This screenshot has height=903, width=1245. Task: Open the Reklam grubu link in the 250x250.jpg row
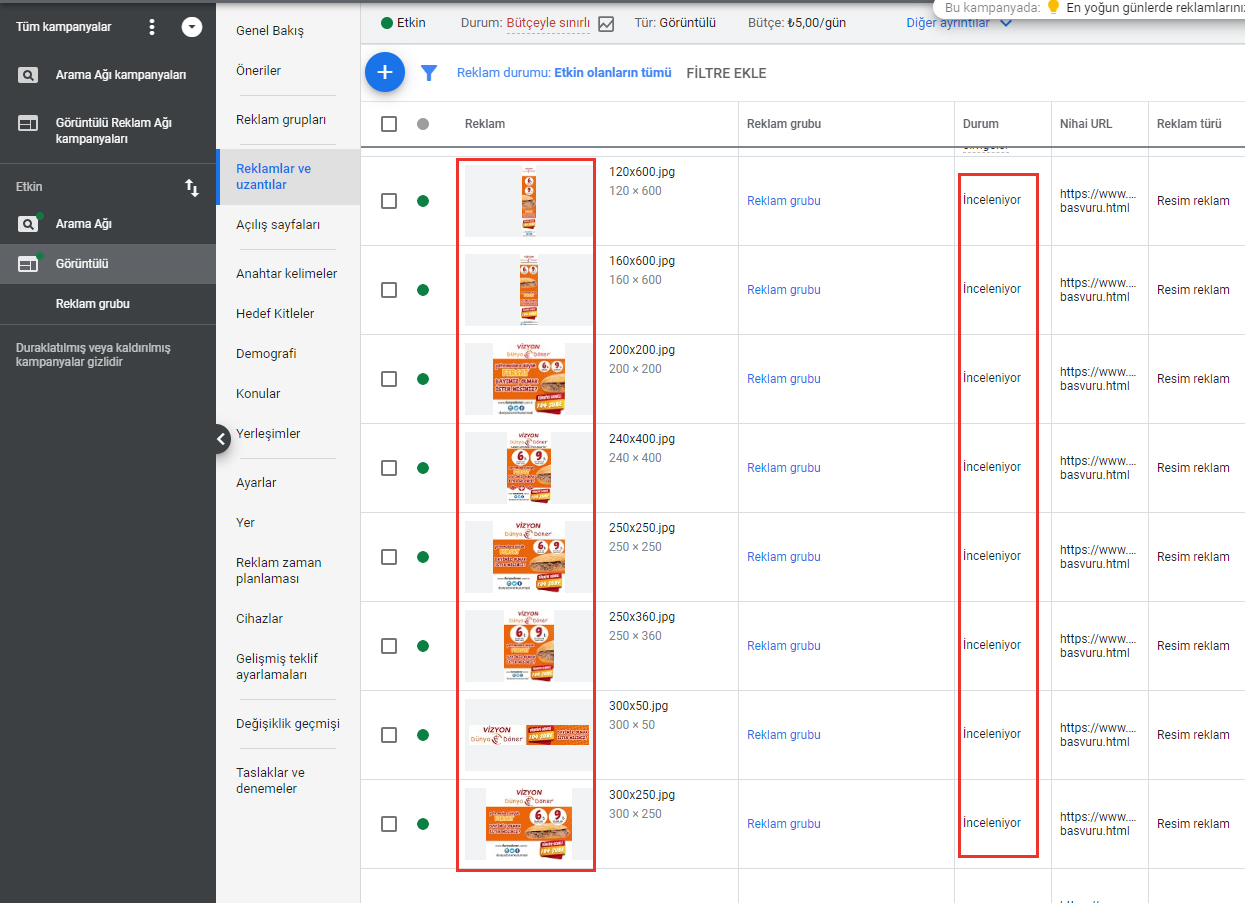coord(784,557)
